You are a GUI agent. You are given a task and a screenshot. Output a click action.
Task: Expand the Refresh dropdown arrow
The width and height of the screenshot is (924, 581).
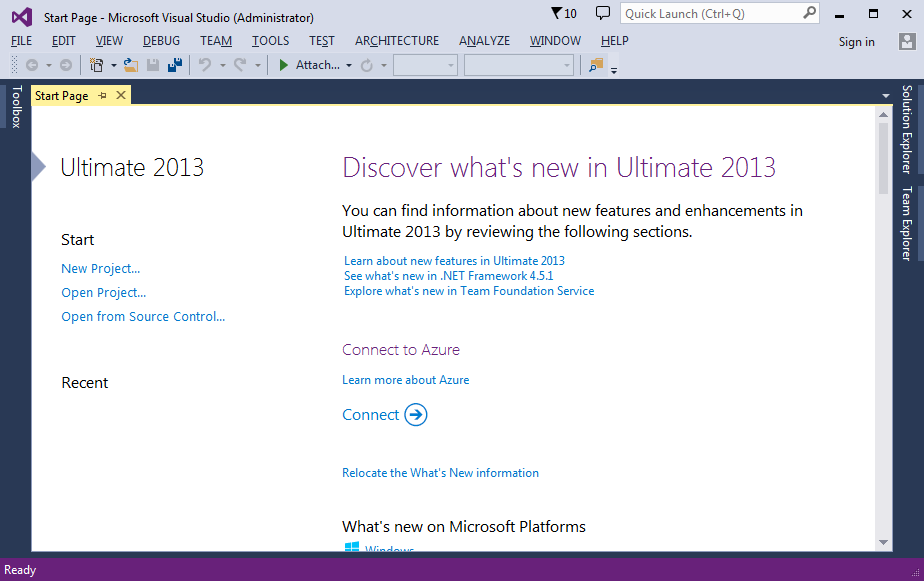click(384, 65)
